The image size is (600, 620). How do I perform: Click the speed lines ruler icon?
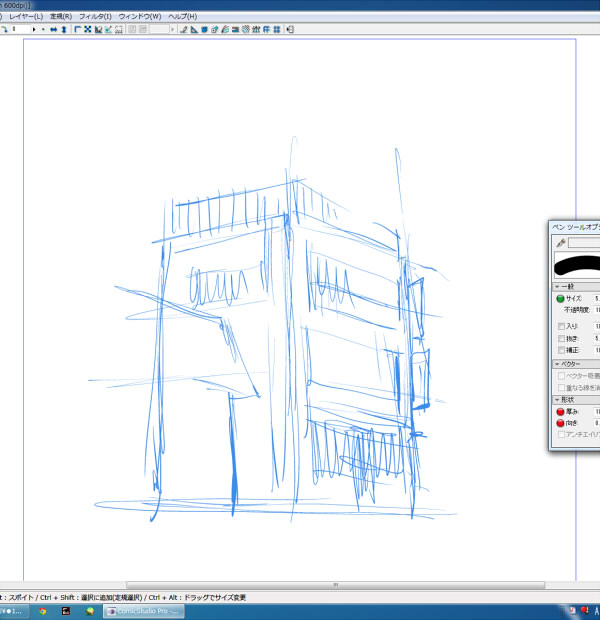point(225,29)
